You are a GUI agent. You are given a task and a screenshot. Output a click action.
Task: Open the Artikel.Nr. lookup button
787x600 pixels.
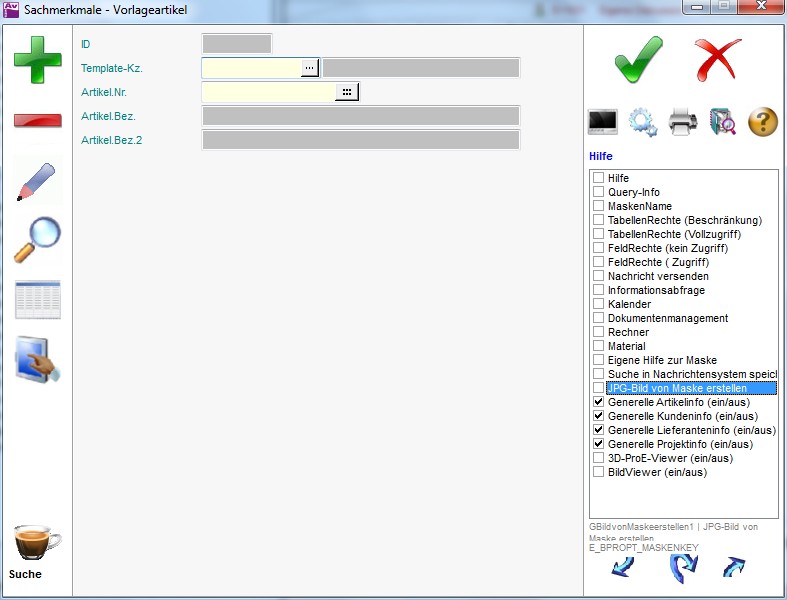tap(347, 92)
